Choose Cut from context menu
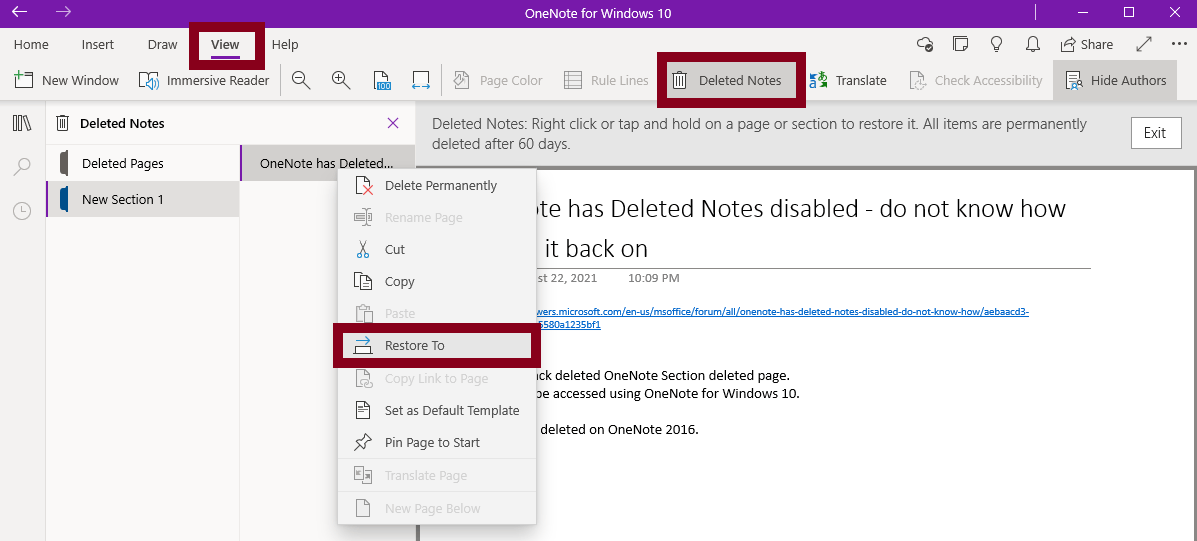The image size is (1197, 541). coord(437,250)
